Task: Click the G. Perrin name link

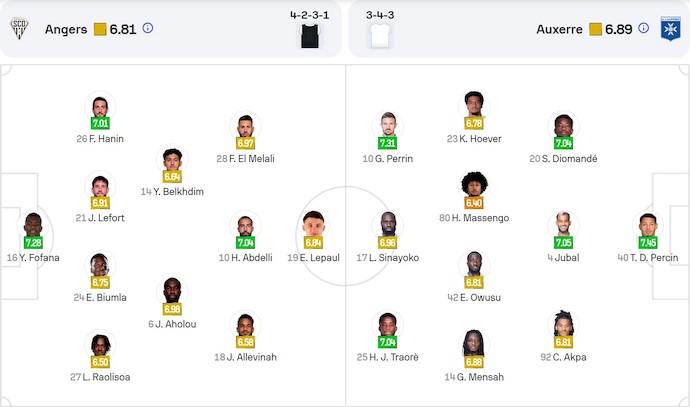Action: click(388, 158)
